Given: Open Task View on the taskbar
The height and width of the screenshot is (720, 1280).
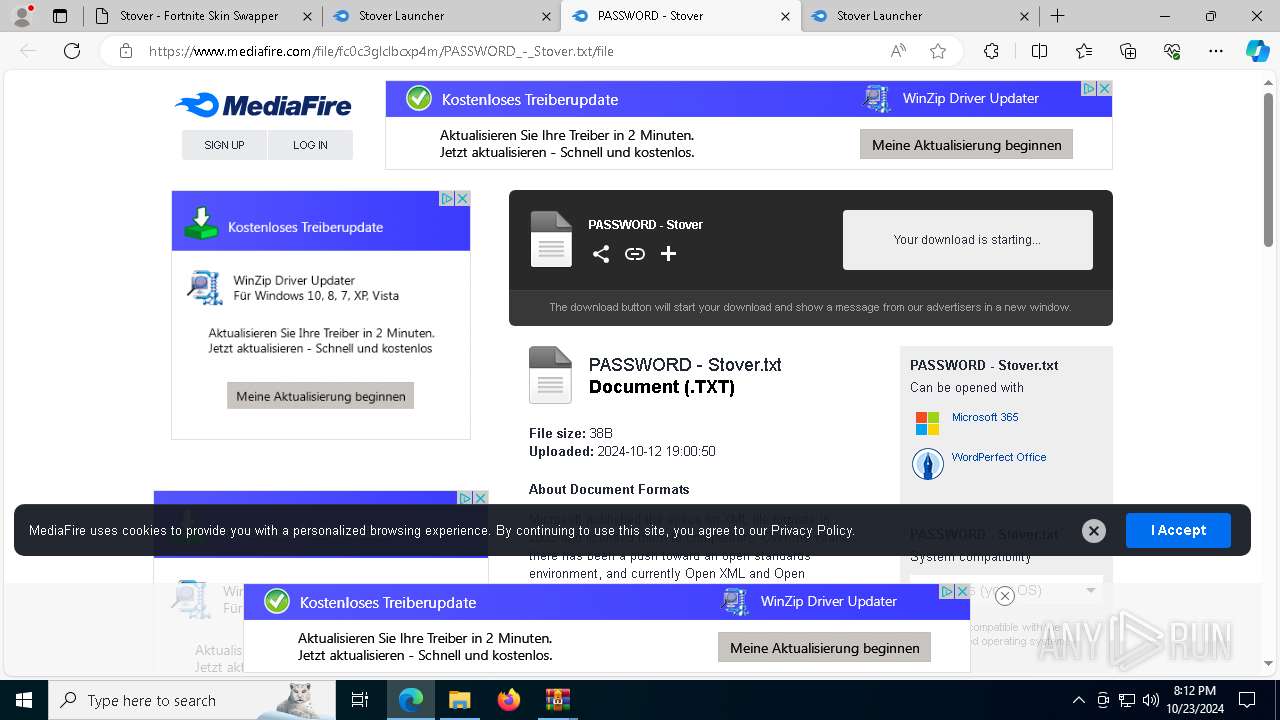Looking at the screenshot, I should (360, 700).
